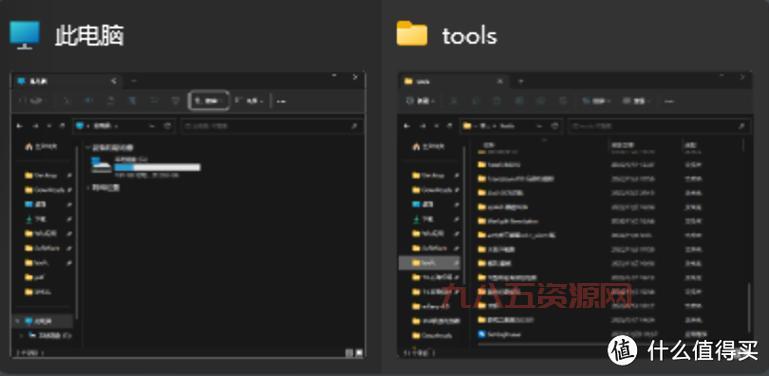This screenshot has height=376, width=769.
Task: Click the back arrow in the tools window
Action: click(407, 126)
